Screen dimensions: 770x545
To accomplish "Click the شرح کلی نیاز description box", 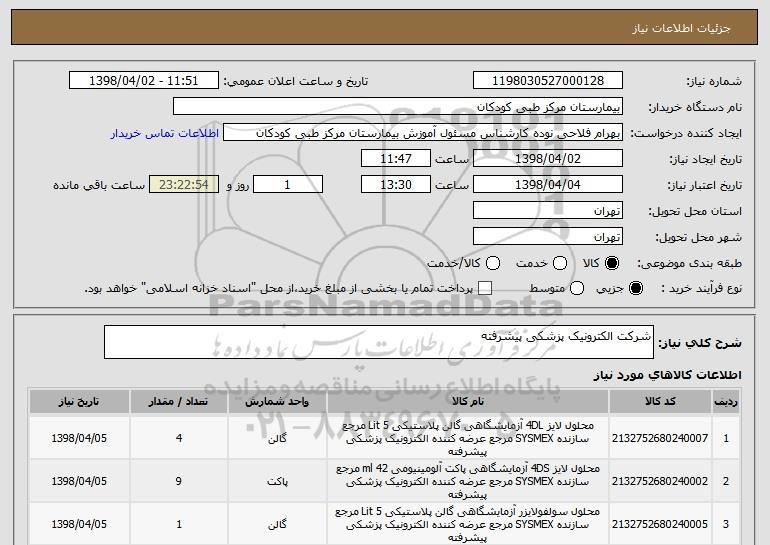I will [x=379, y=342].
